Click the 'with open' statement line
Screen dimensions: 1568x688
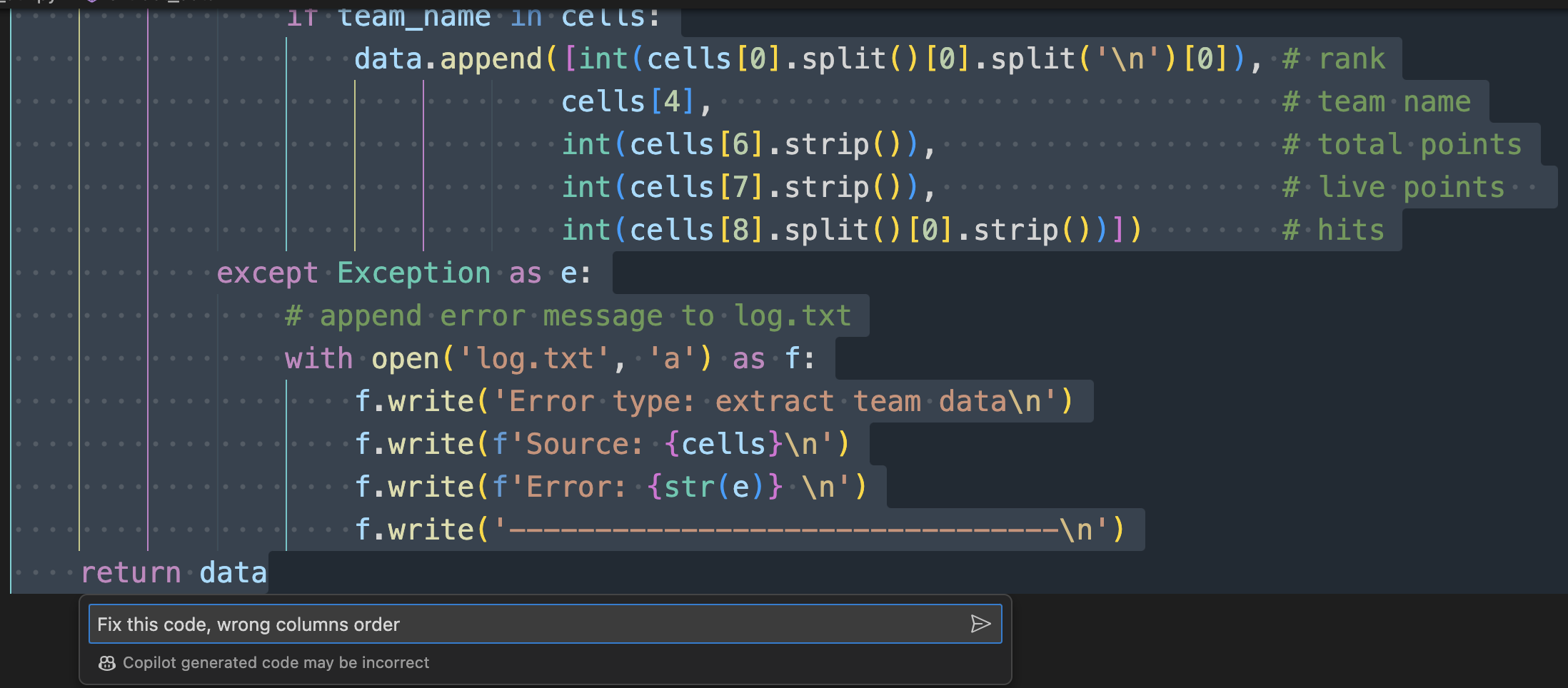point(549,359)
